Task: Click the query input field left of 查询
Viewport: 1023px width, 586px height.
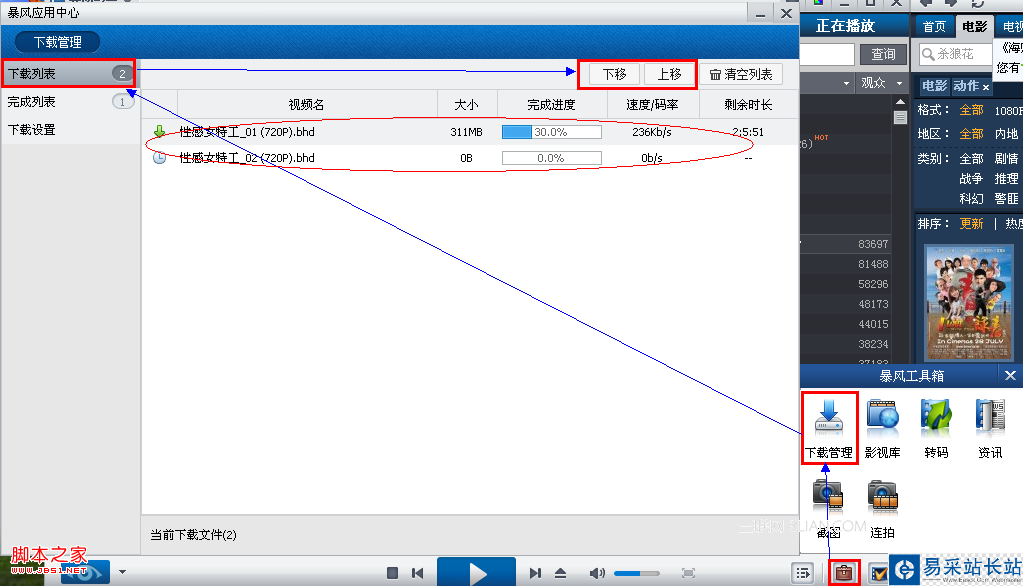Action: click(x=827, y=54)
